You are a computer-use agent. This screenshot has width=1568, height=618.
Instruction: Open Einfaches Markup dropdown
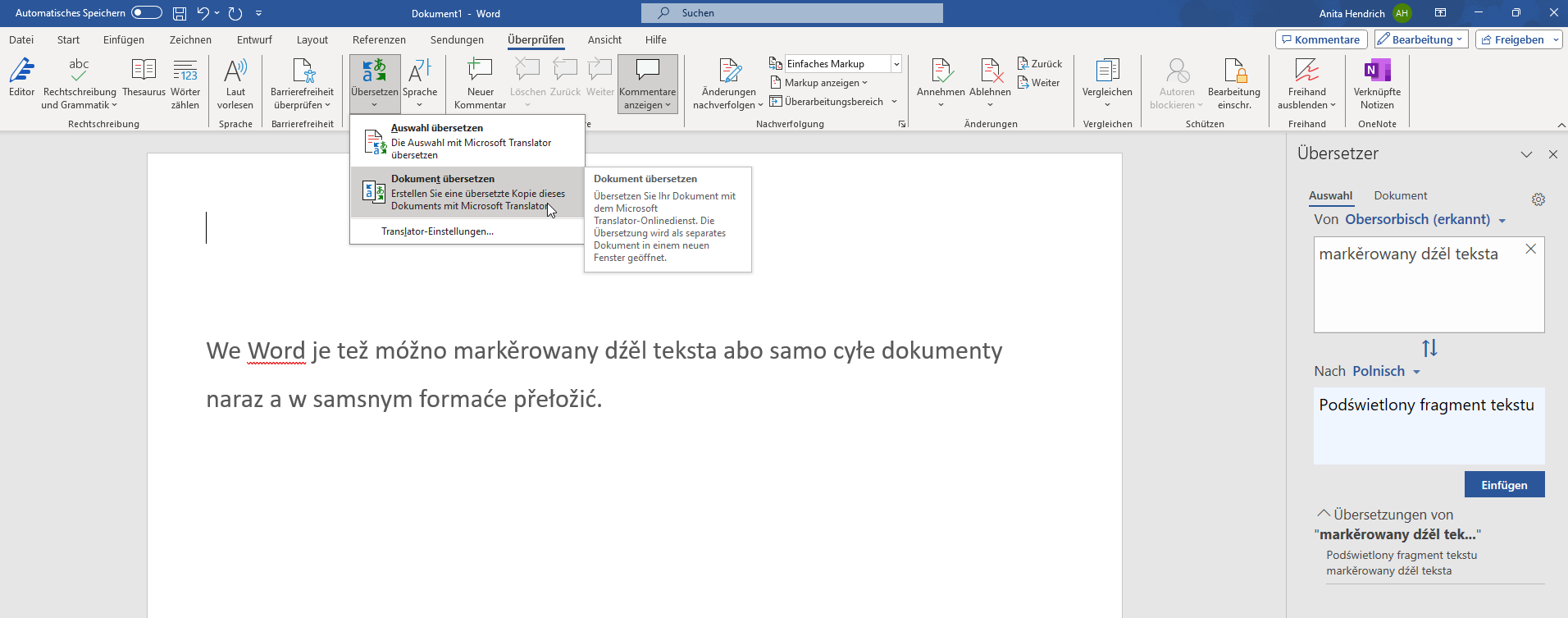pos(896,64)
